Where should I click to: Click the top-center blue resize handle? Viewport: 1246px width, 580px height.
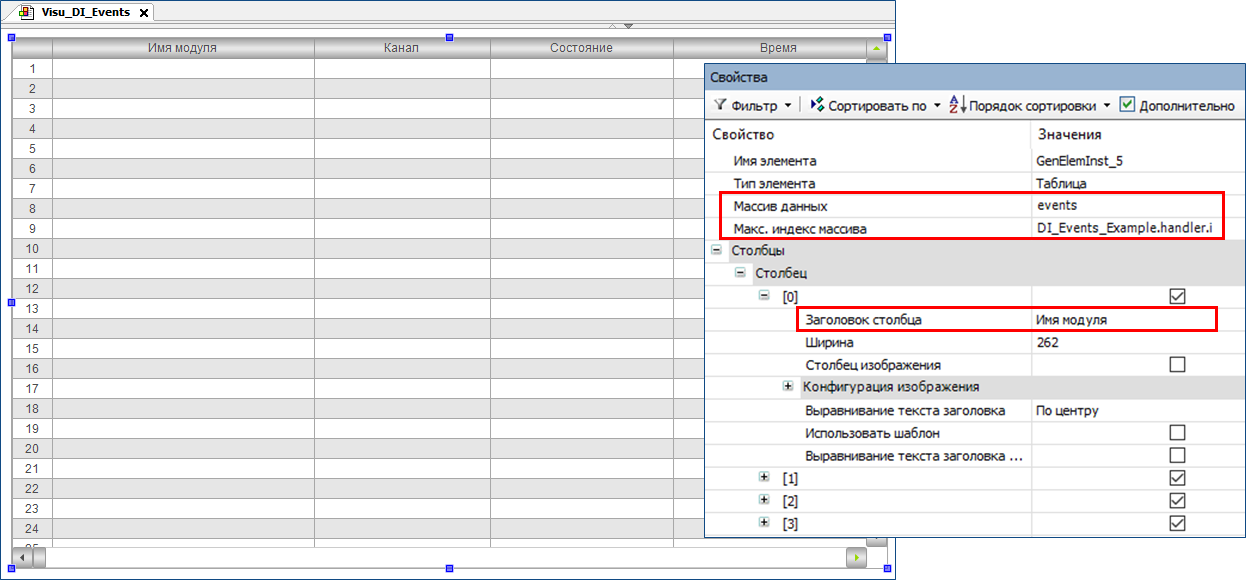coord(449,38)
